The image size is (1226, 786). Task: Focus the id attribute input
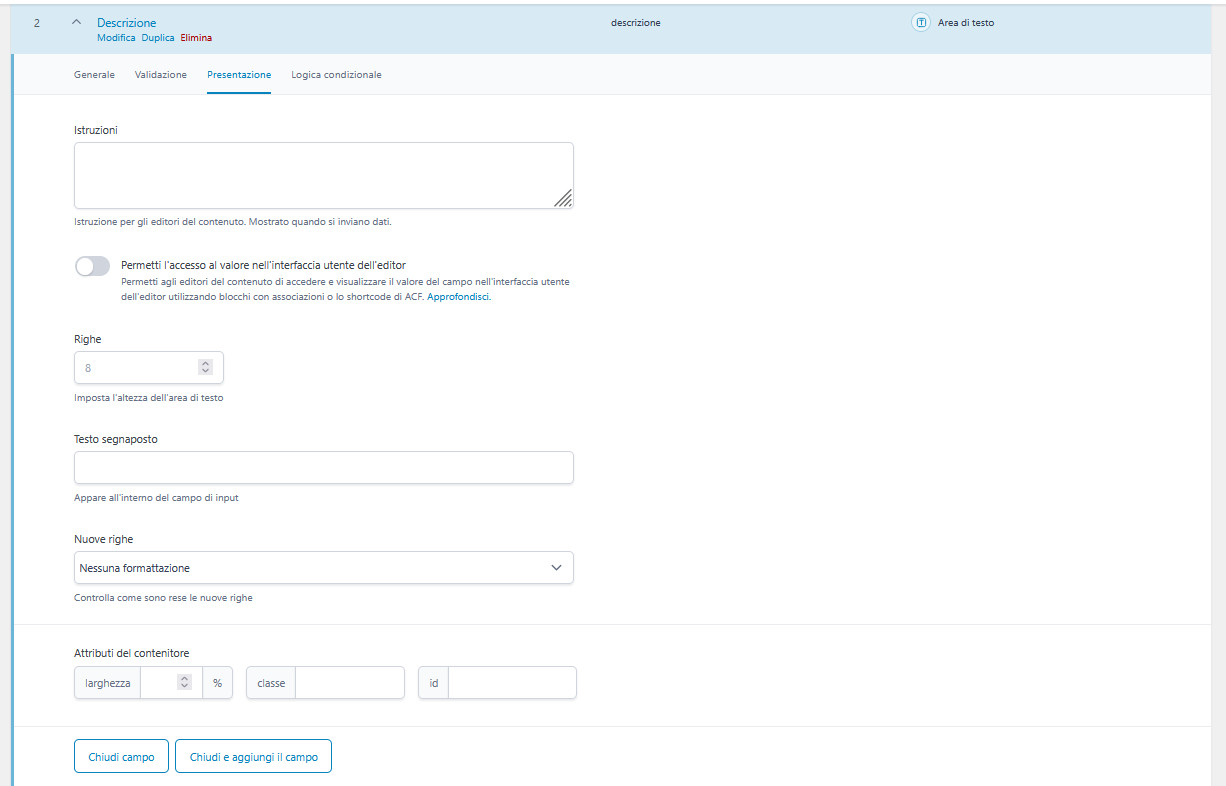(512, 683)
